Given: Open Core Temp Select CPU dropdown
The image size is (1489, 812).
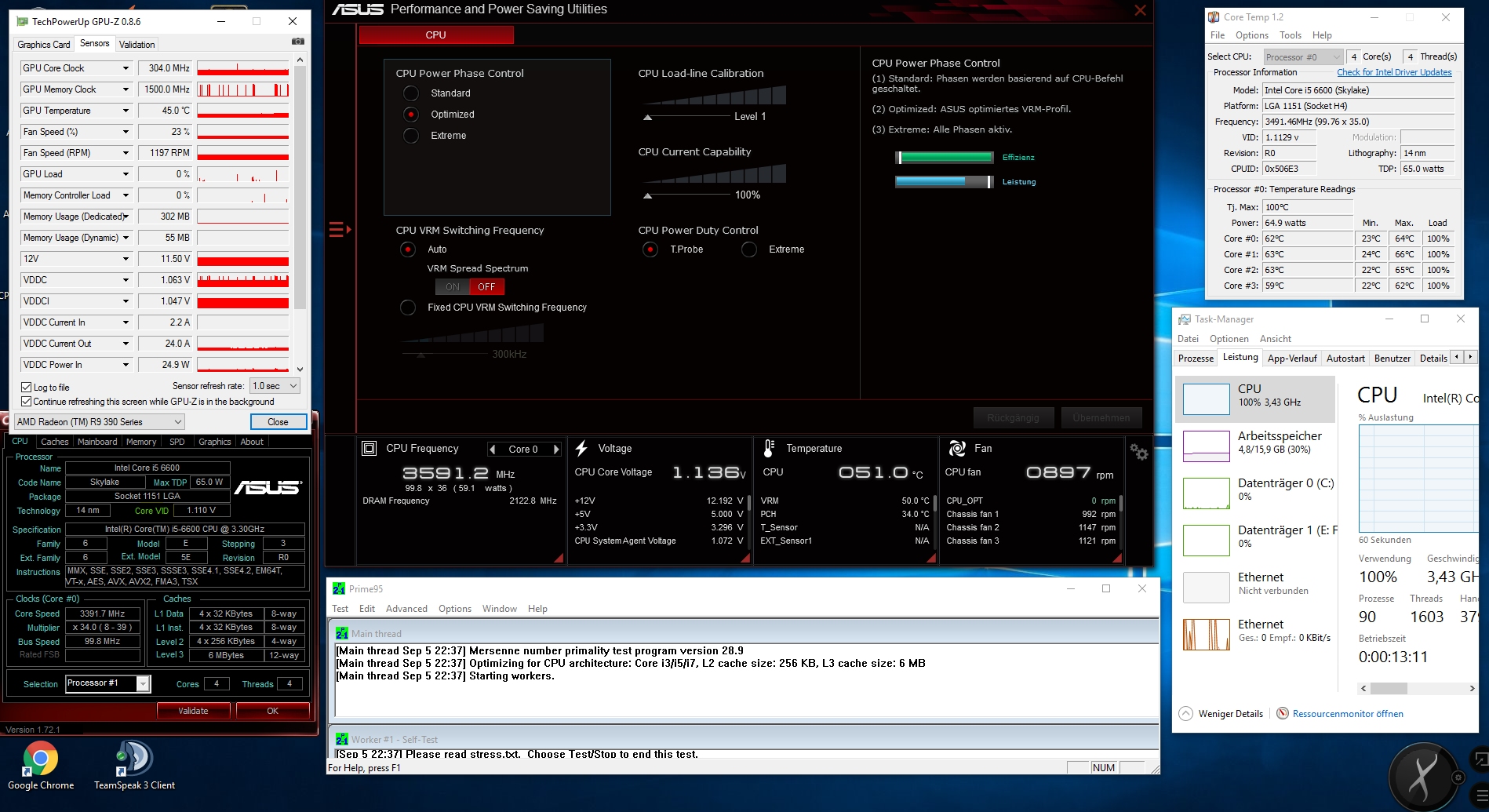Looking at the screenshot, I should pos(1304,56).
